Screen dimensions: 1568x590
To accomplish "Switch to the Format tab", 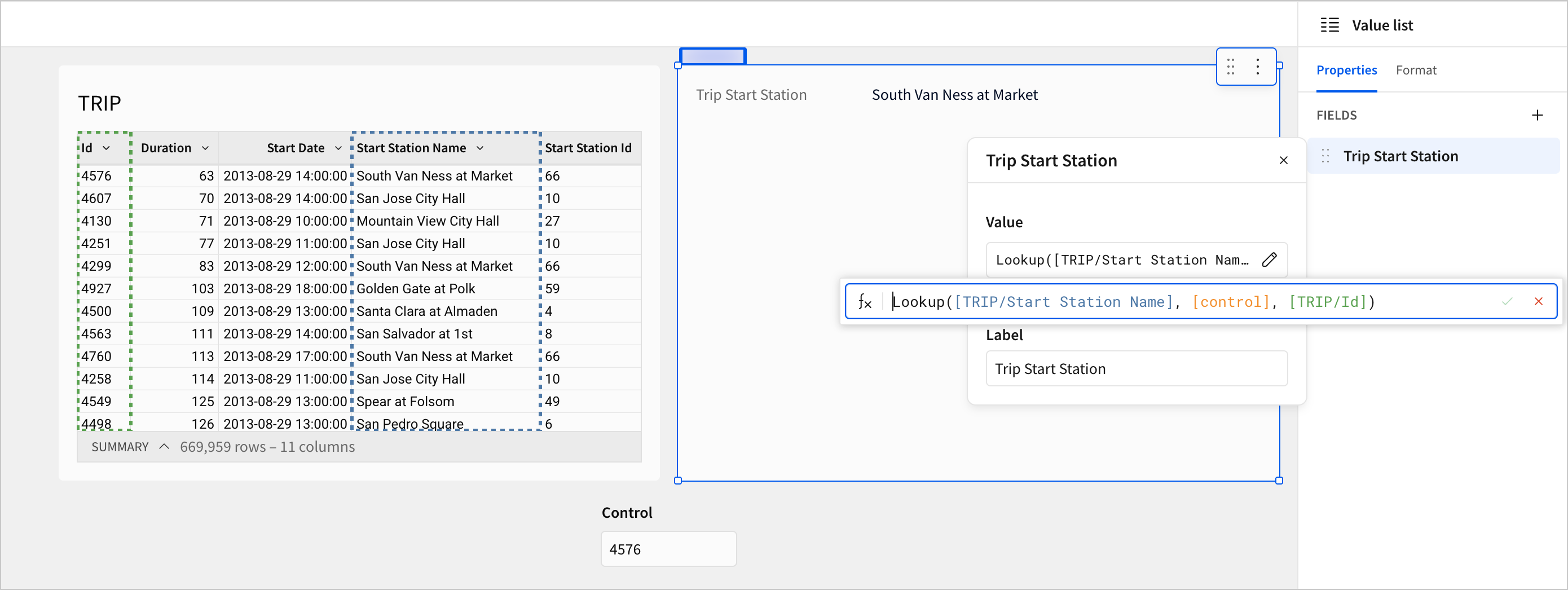I will pyautogui.click(x=1416, y=70).
